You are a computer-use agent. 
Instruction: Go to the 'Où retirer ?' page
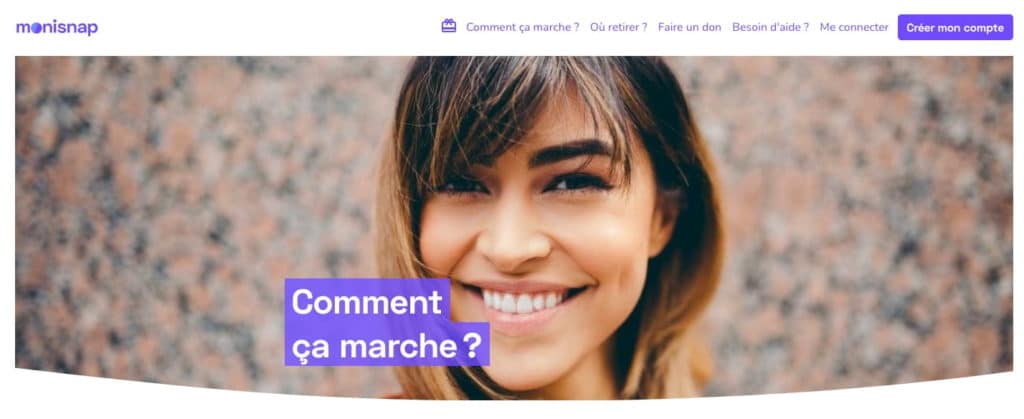(618, 27)
